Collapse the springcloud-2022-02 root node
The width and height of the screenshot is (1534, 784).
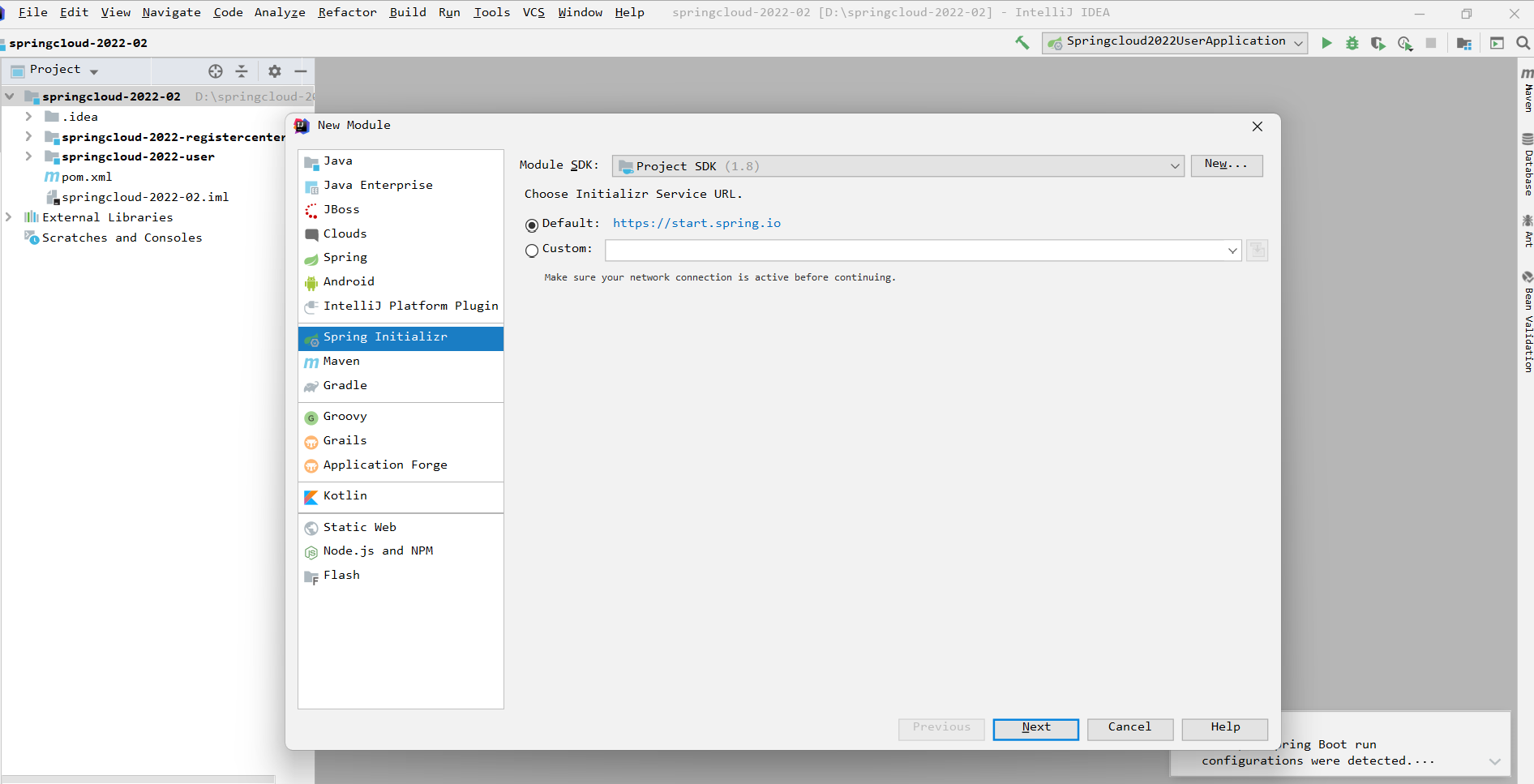[10, 96]
